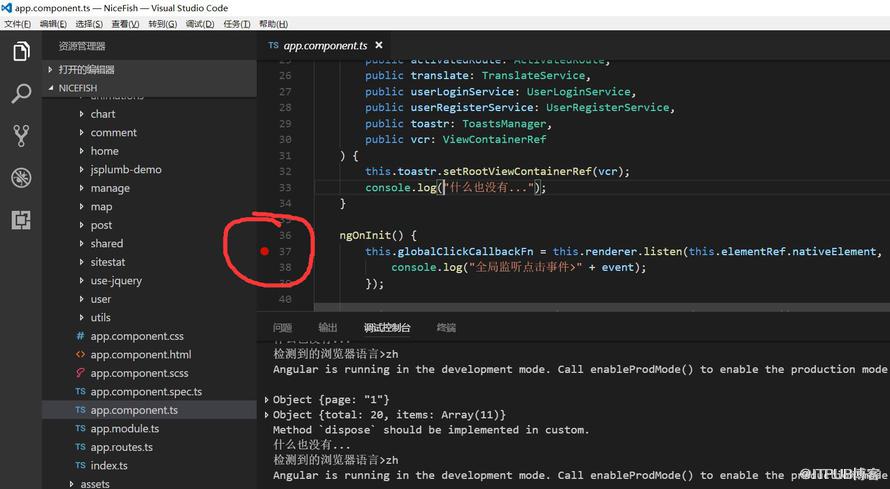Open the 编辑(E) menu
Image resolution: width=890 pixels, height=489 pixels.
pos(53,24)
